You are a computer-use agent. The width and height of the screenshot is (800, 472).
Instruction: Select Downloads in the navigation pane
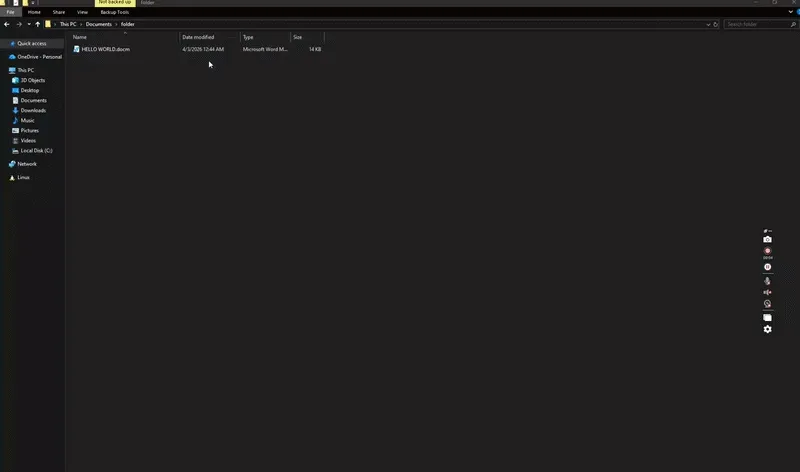[x=33, y=110]
